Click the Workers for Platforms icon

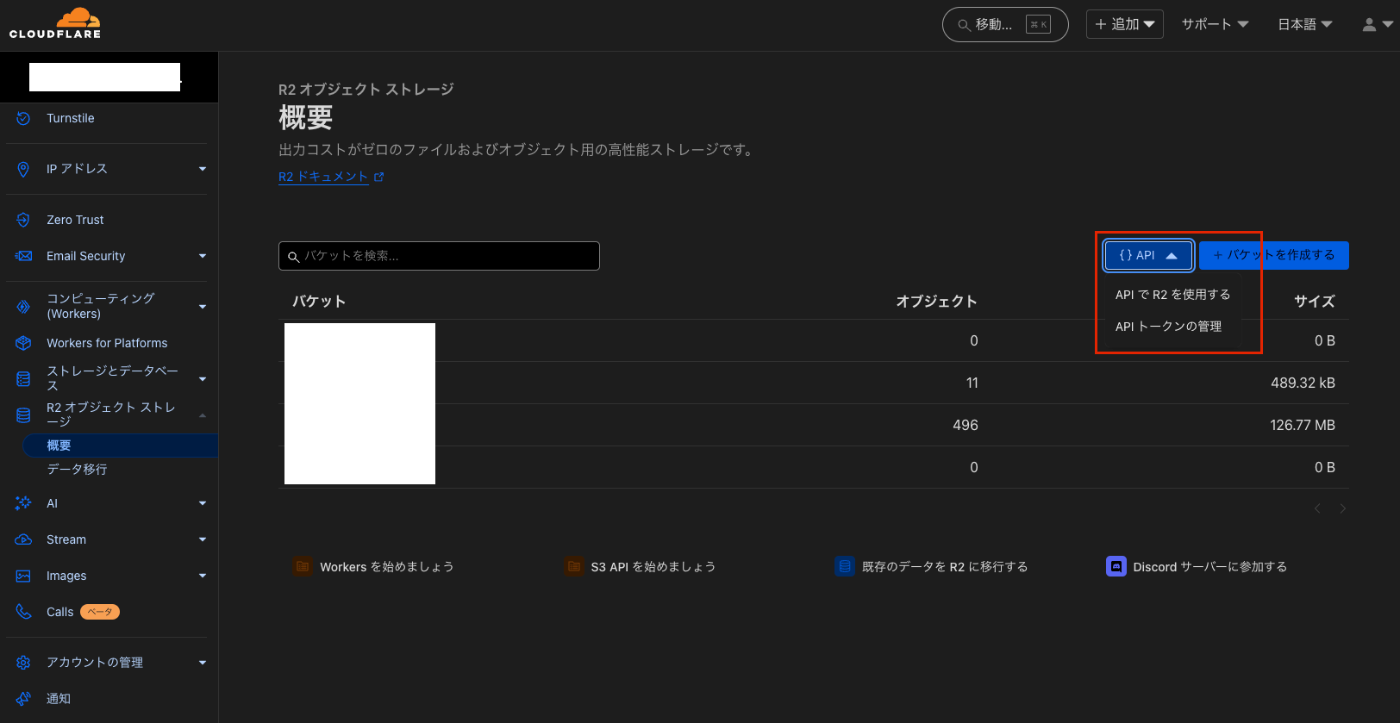click(x=21, y=342)
